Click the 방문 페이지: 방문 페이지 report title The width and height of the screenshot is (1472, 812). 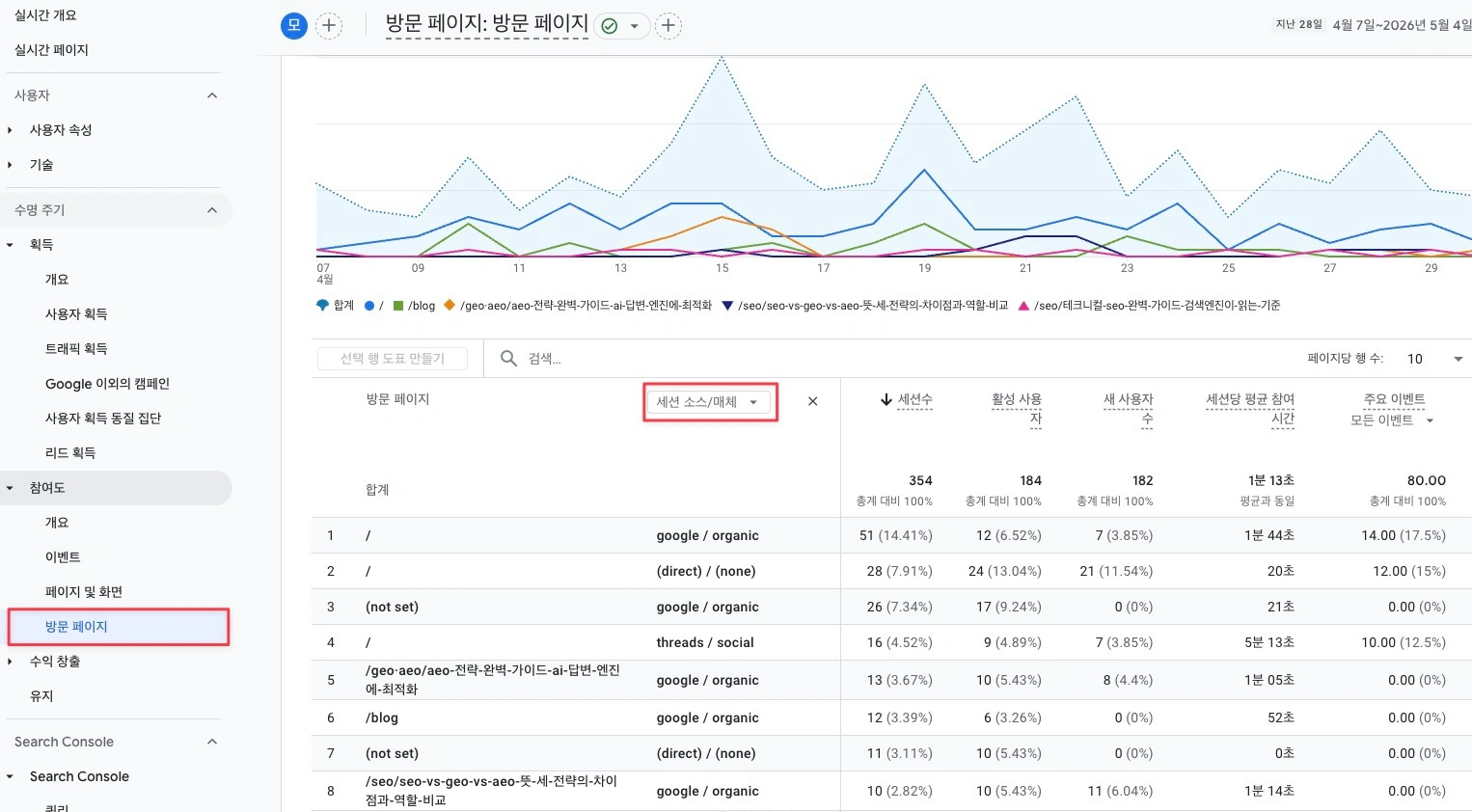pos(487,24)
